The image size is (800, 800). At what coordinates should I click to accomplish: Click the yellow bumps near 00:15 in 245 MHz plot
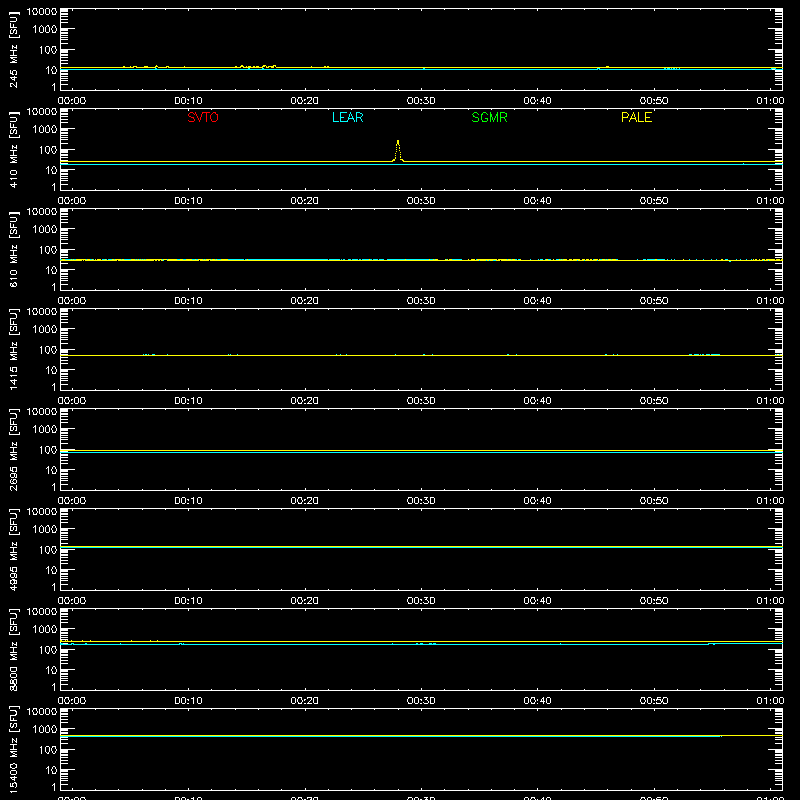click(x=255, y=66)
